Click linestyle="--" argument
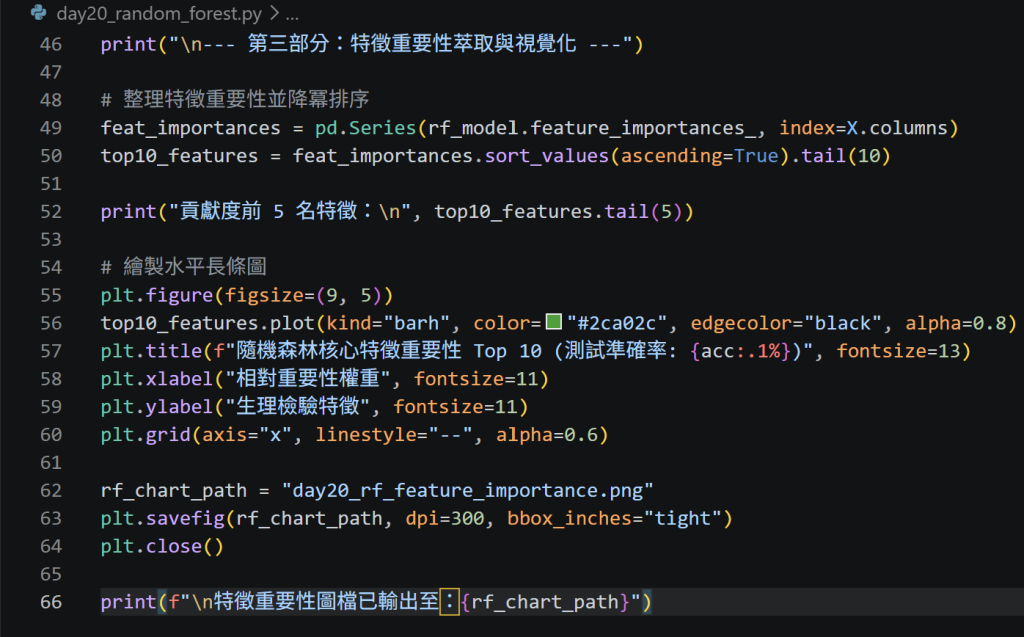This screenshot has height=637, width=1024. point(394,435)
